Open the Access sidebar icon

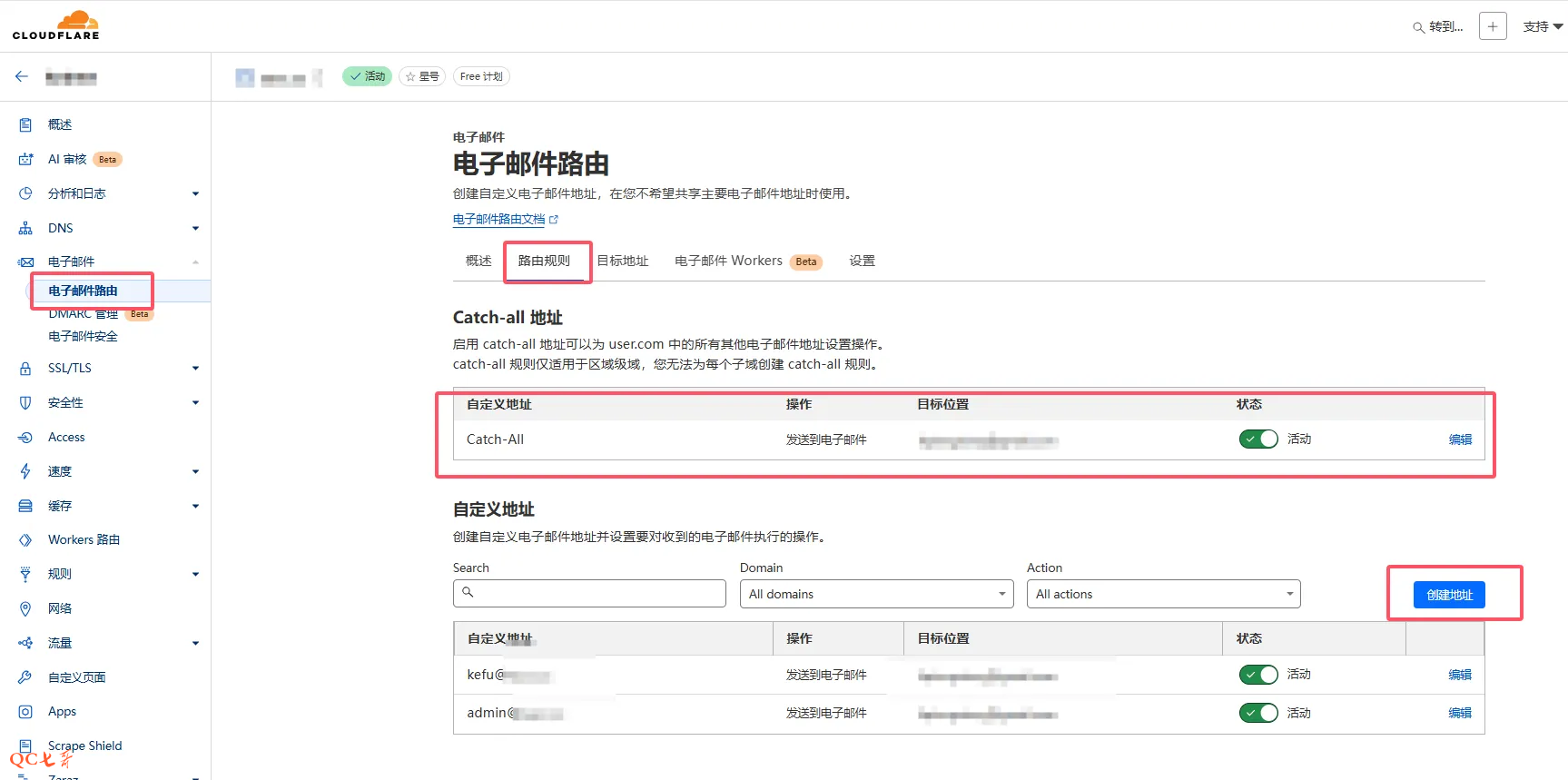(x=25, y=437)
